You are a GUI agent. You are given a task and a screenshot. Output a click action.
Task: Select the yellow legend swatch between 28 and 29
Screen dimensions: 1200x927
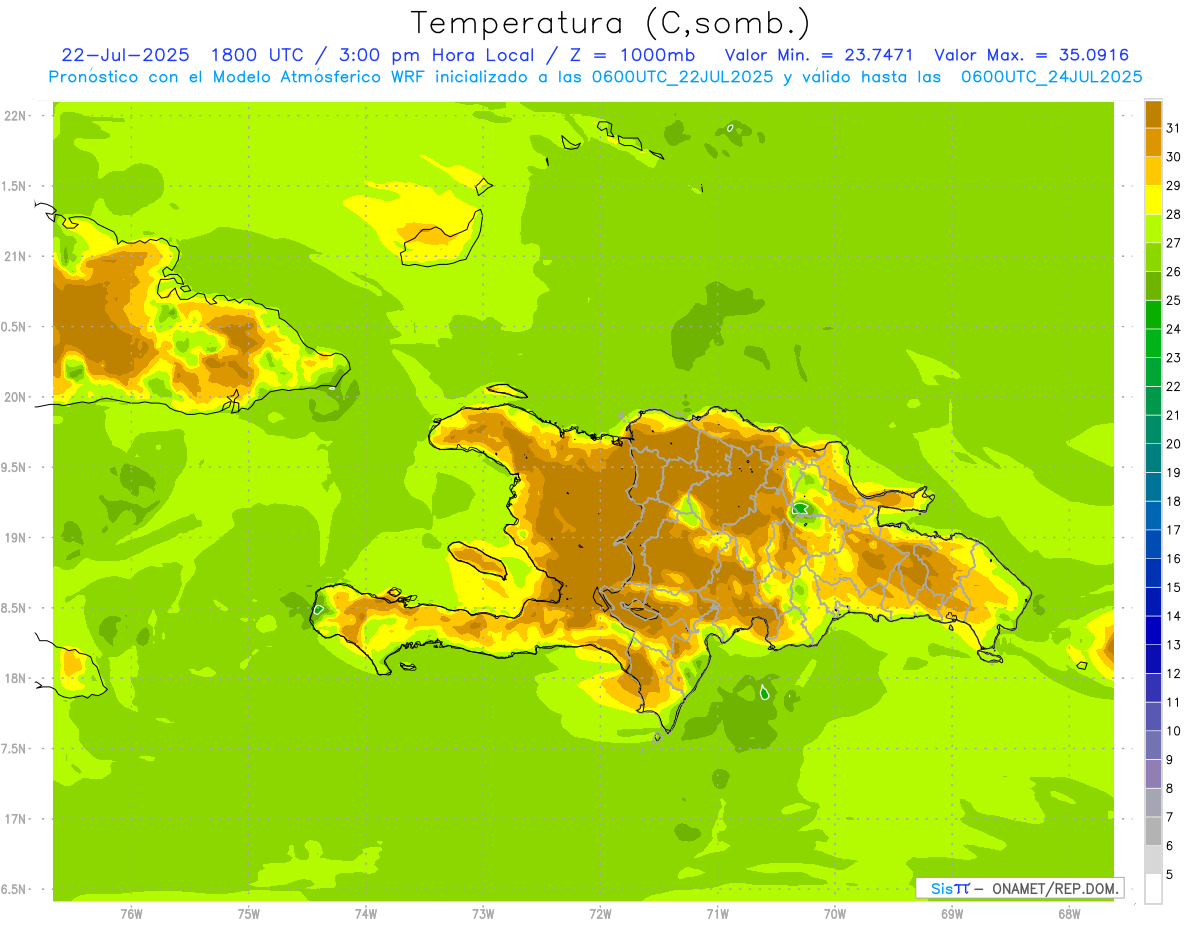(x=1153, y=200)
